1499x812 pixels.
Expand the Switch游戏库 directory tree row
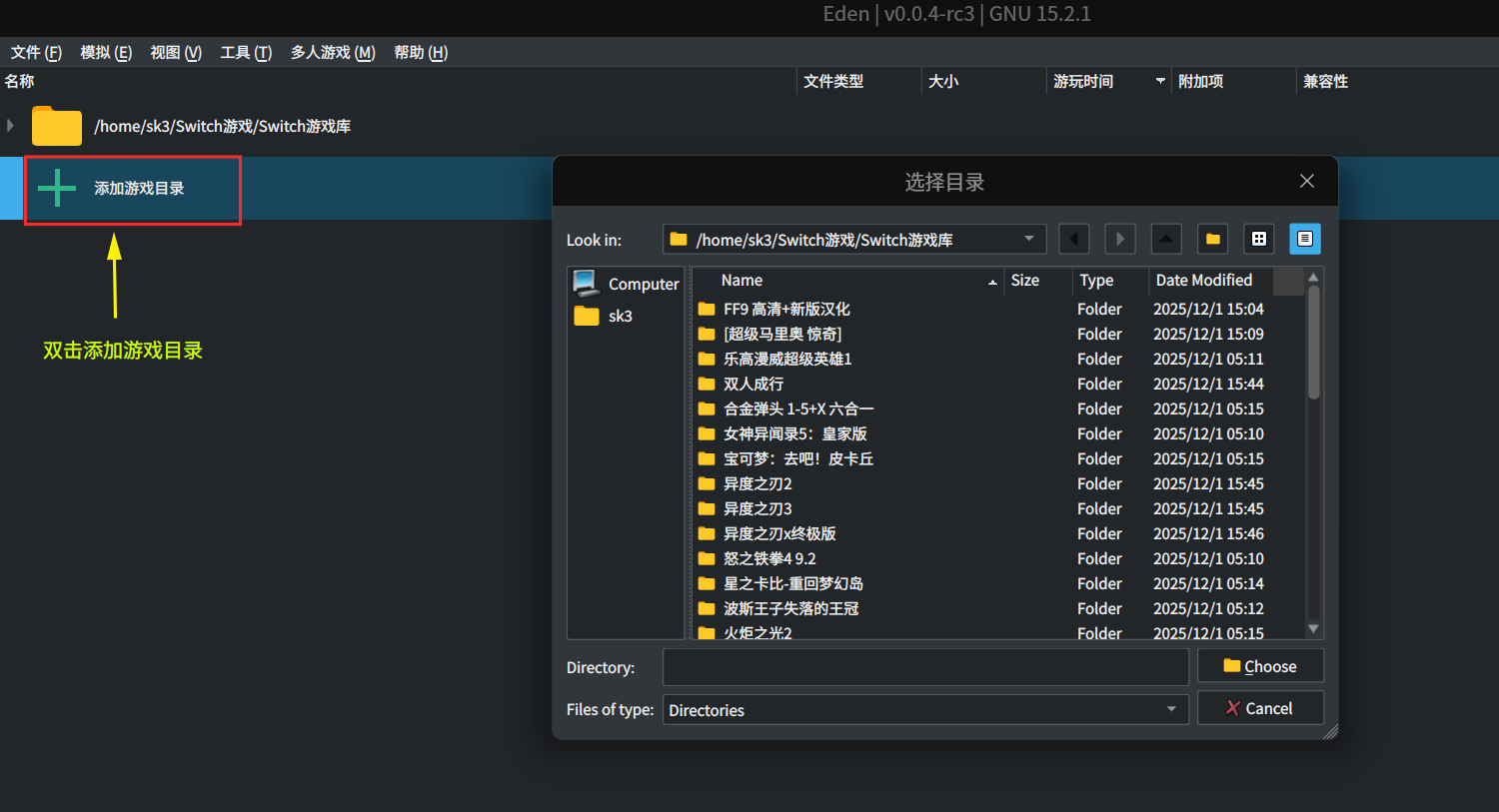click(x=10, y=126)
